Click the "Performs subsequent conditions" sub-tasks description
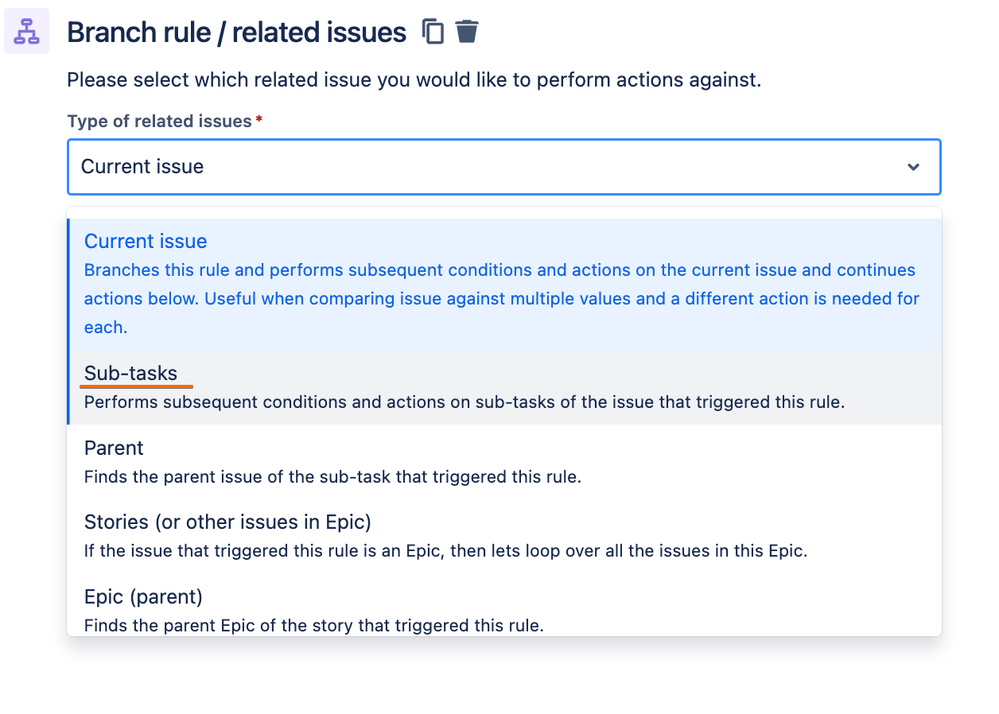This screenshot has height=714, width=999. [x=464, y=402]
